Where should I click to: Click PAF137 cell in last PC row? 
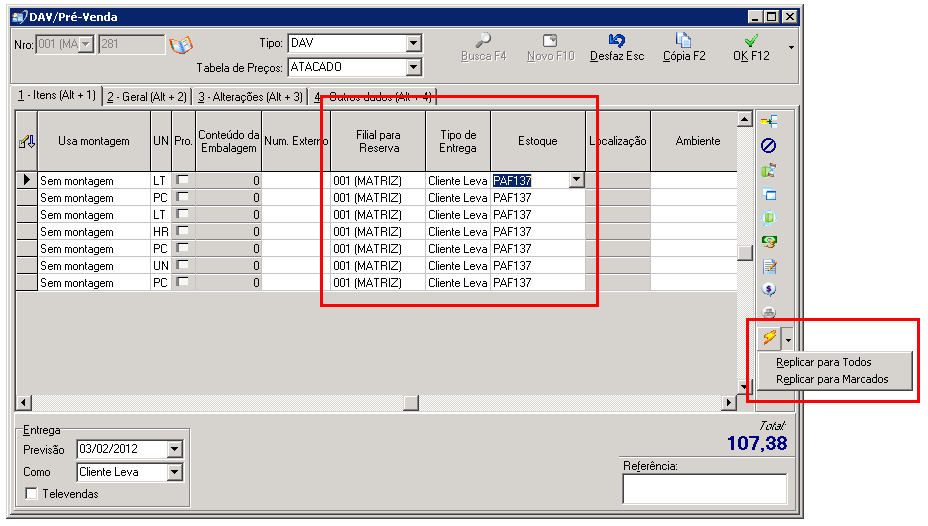point(537,283)
